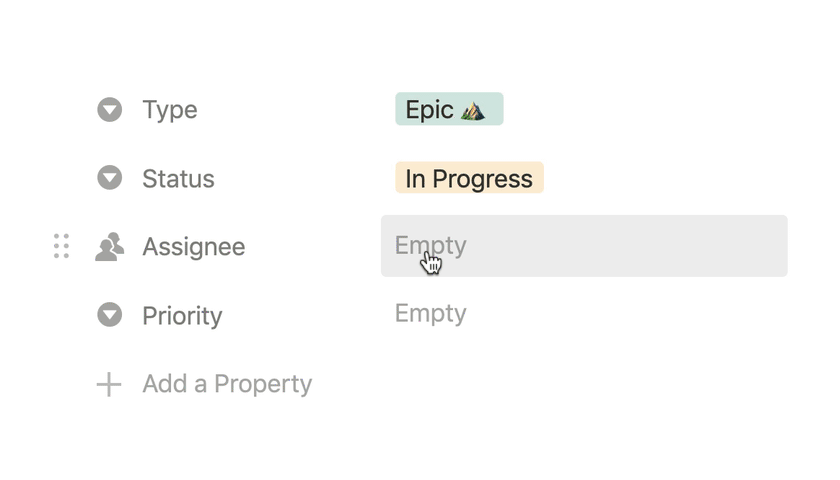Open the Status property name menu
The image size is (840, 480).
point(178,178)
